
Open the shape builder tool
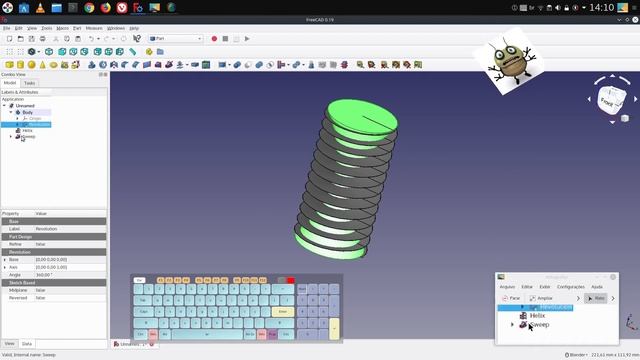click(76, 64)
